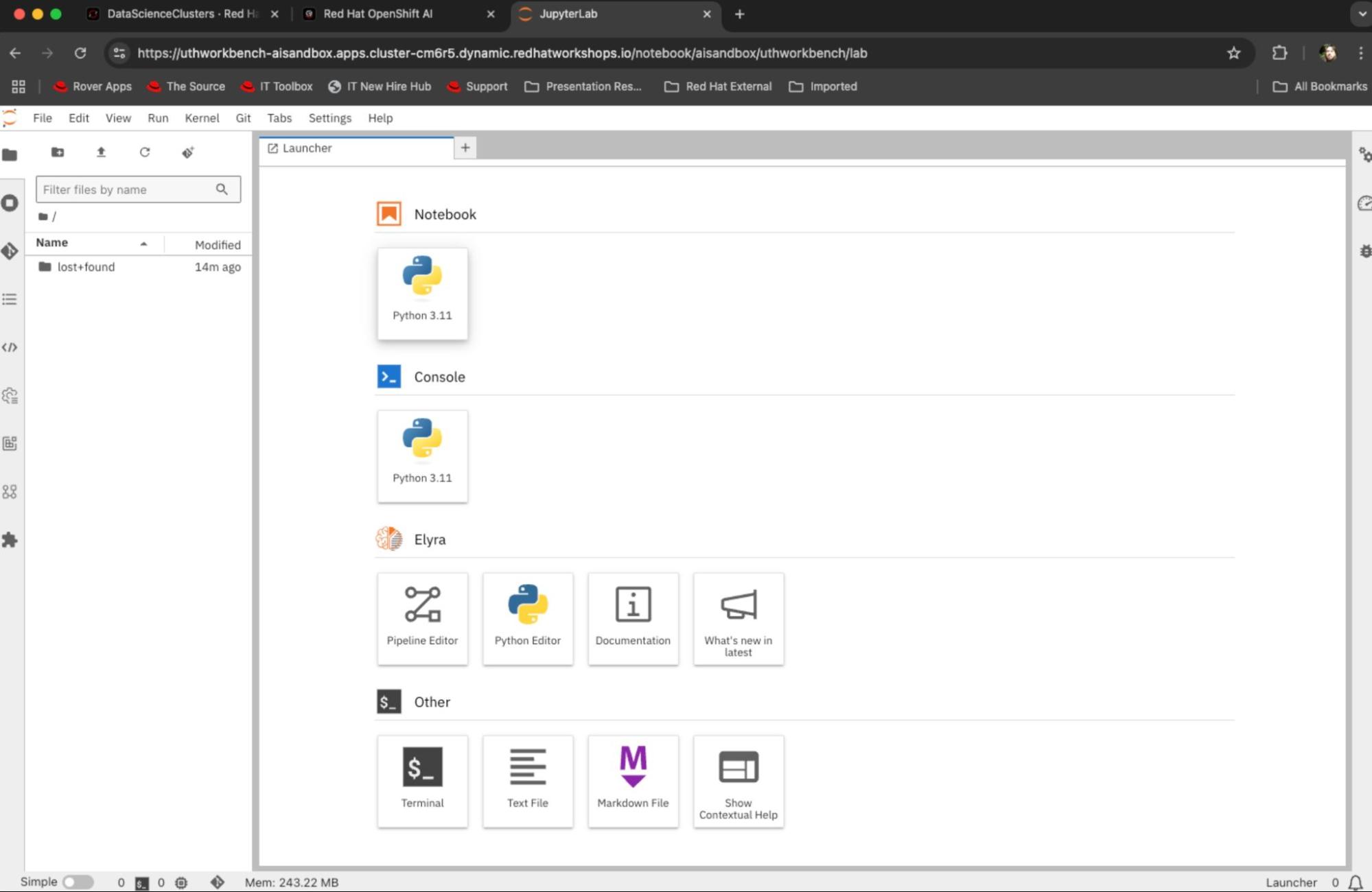This screenshot has height=892, width=1372.
Task: Open a new launcher tab with plus
Action: (465, 148)
